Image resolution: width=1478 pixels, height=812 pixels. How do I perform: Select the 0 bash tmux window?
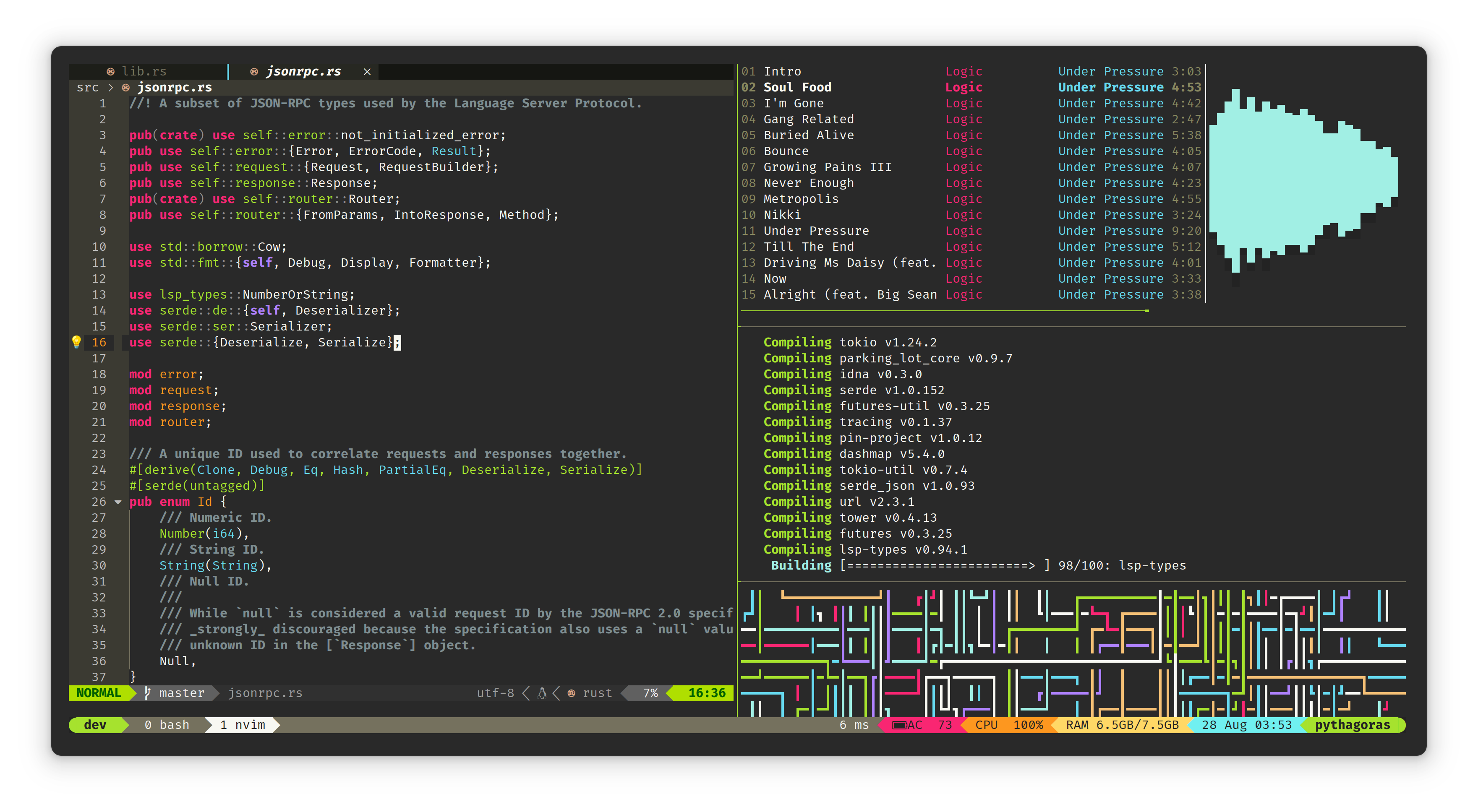[166, 725]
